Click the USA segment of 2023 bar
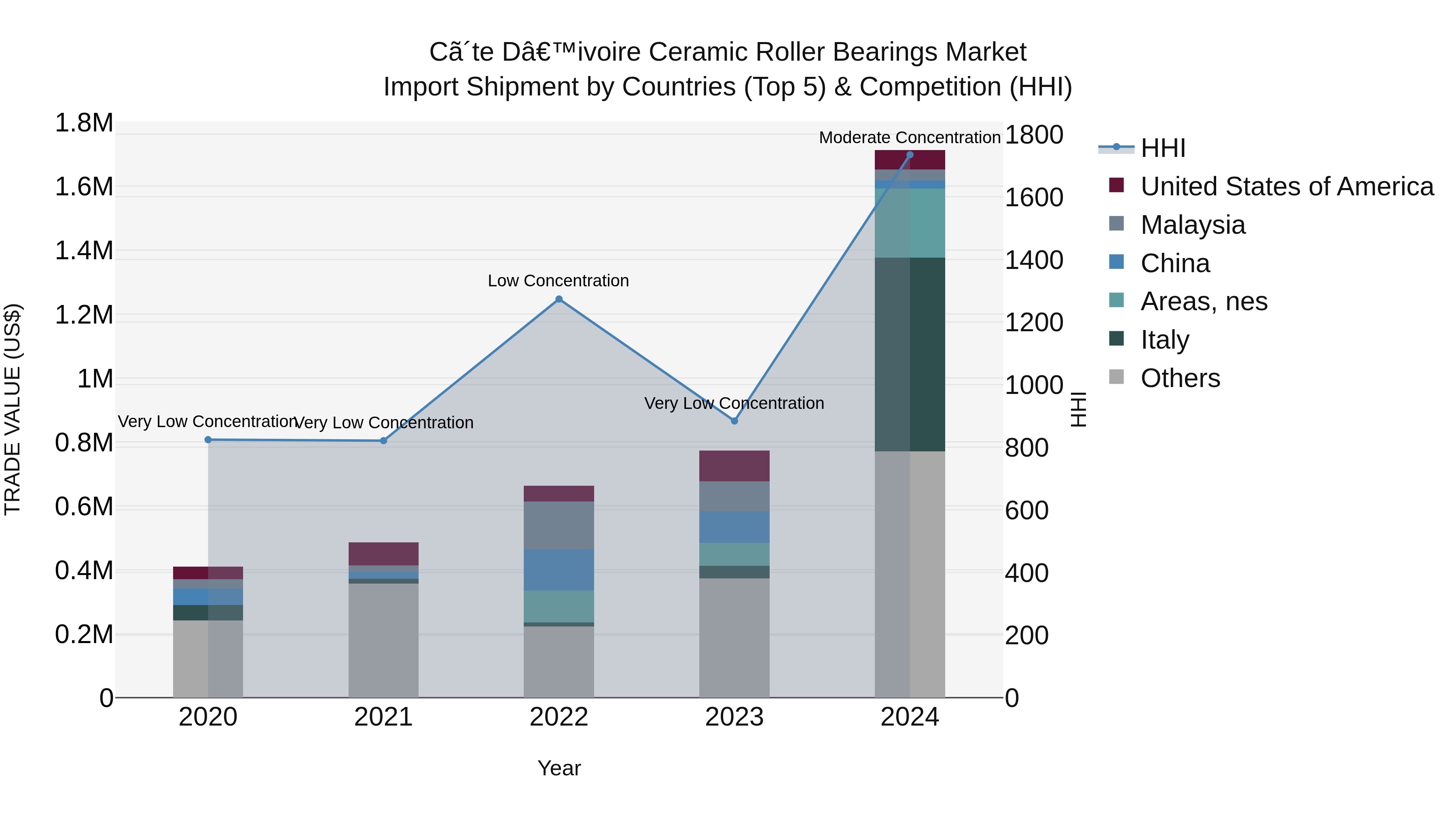Viewport: 1456px width, 819px height. click(734, 466)
